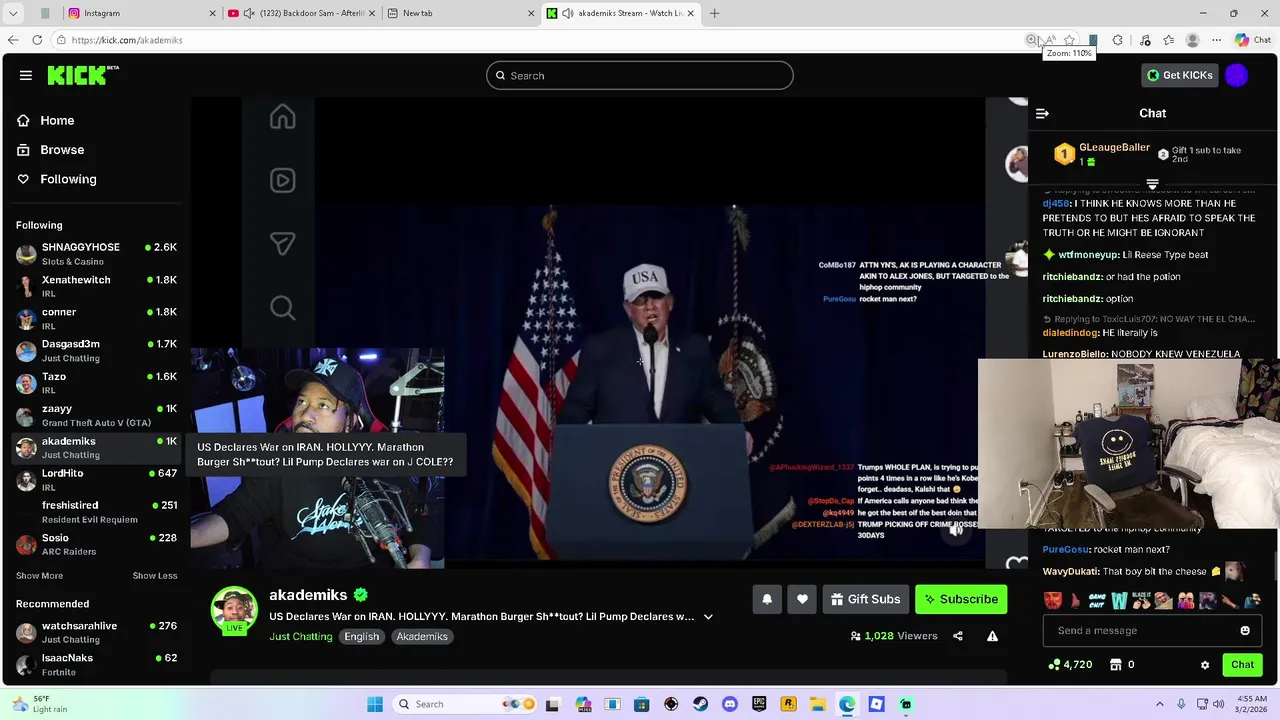Open Following in Kick sidebar

pyautogui.click(x=68, y=179)
